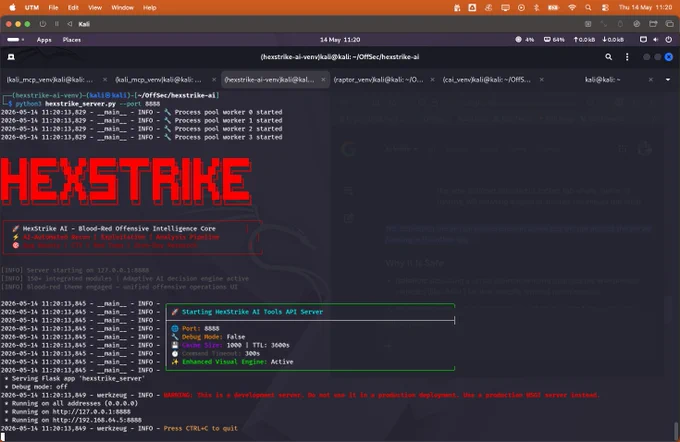680x442 pixels.
Task: Click the 'Debug Mode: False' line
Action: click(x=208, y=337)
